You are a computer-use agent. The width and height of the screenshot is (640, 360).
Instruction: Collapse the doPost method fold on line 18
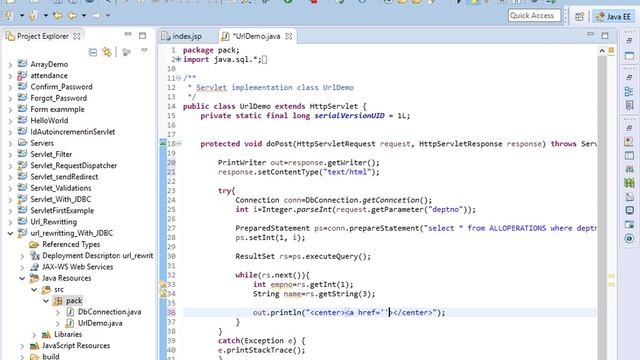pos(179,144)
